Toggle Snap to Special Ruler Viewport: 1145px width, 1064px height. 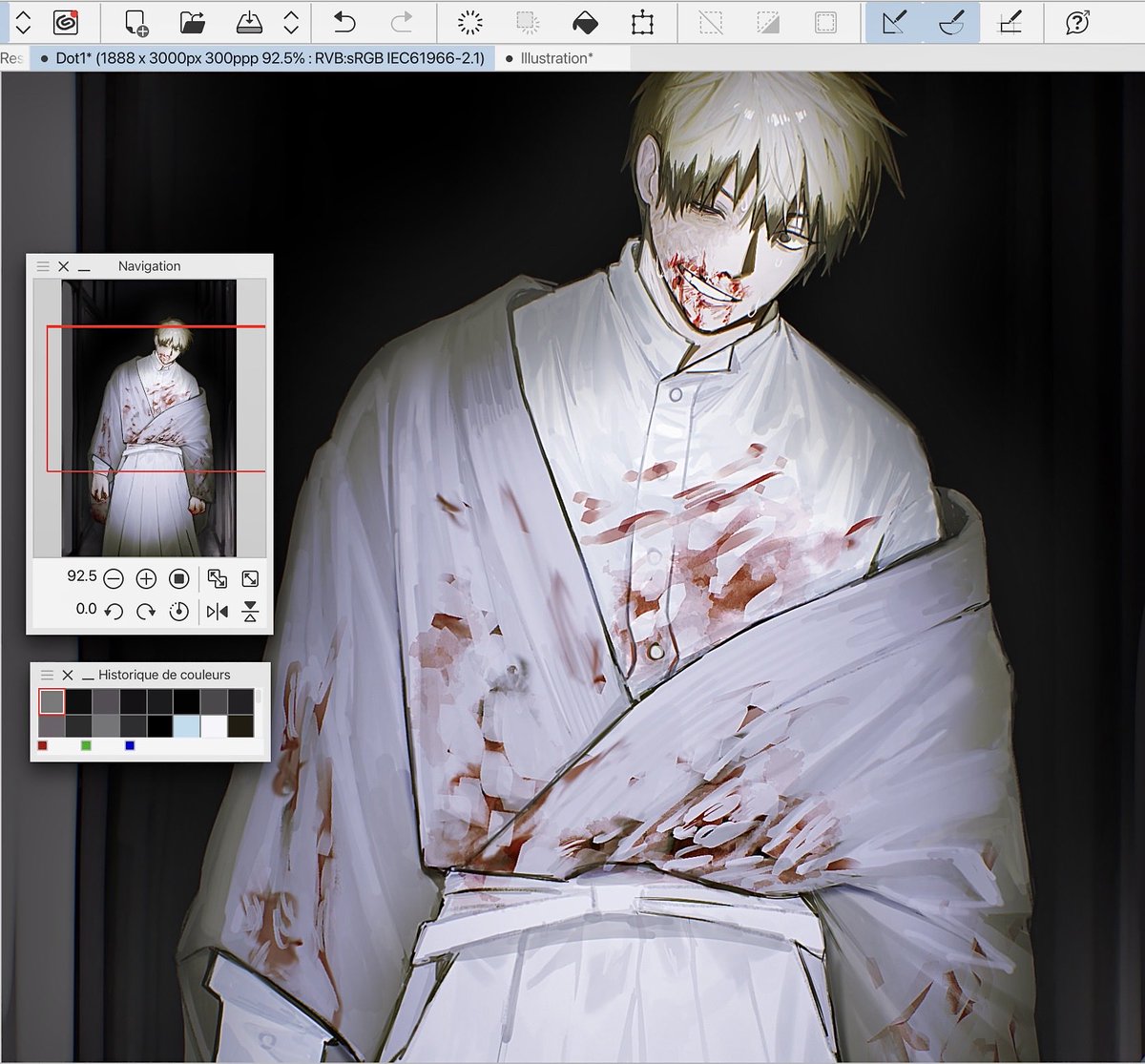[951, 22]
